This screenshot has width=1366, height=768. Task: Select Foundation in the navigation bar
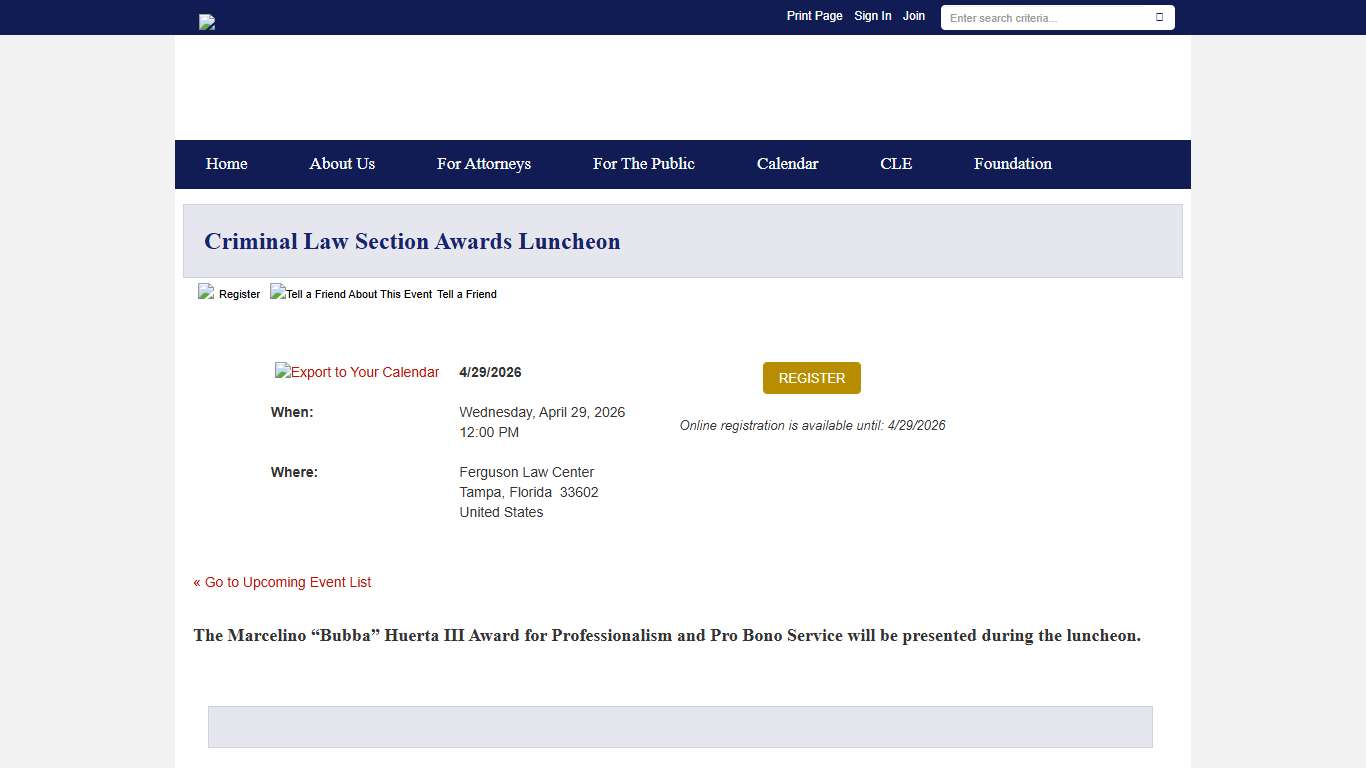click(1012, 164)
